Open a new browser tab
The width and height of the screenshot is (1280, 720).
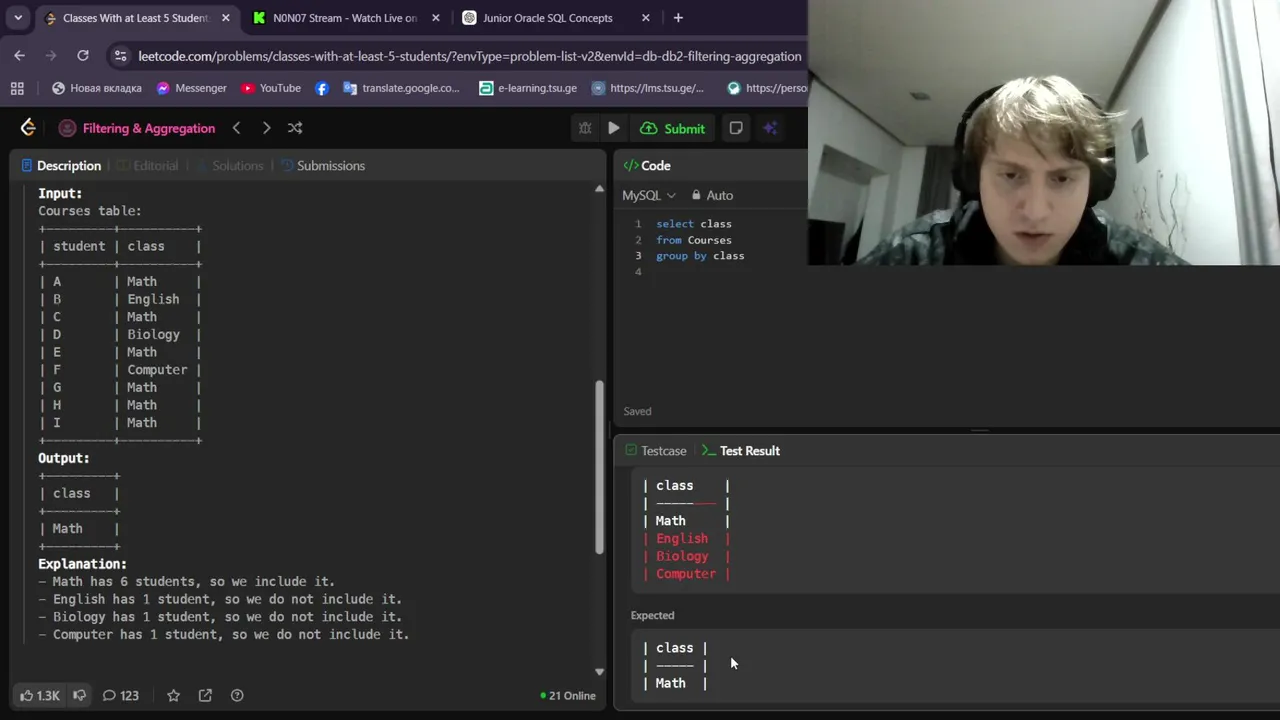tap(678, 18)
